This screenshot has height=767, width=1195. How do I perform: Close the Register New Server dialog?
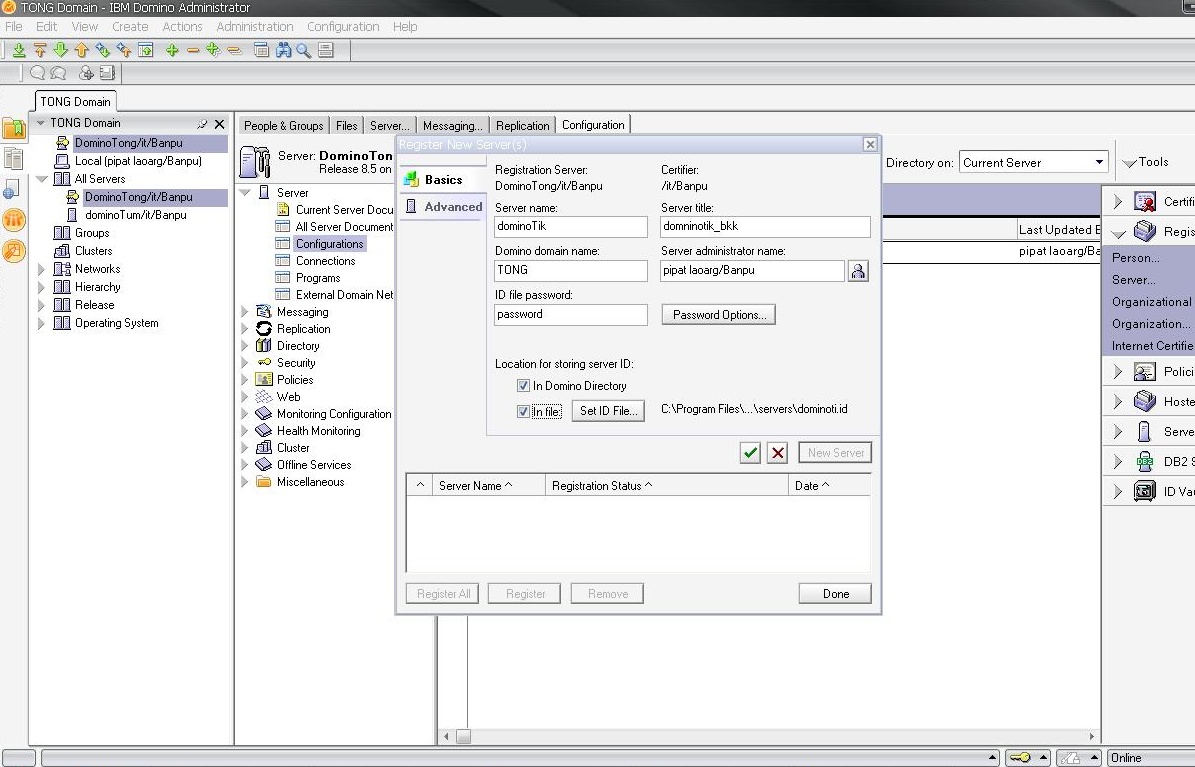coord(870,145)
